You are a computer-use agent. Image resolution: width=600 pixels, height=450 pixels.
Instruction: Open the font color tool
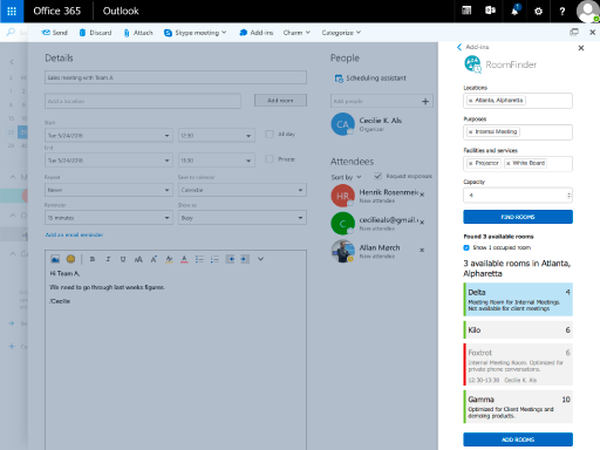click(184, 259)
